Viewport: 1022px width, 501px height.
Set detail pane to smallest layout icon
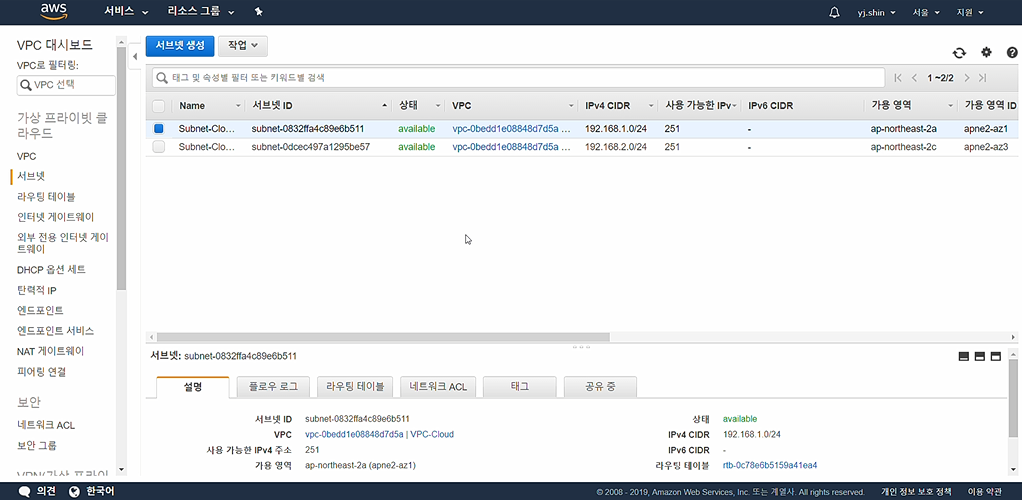[963, 356]
